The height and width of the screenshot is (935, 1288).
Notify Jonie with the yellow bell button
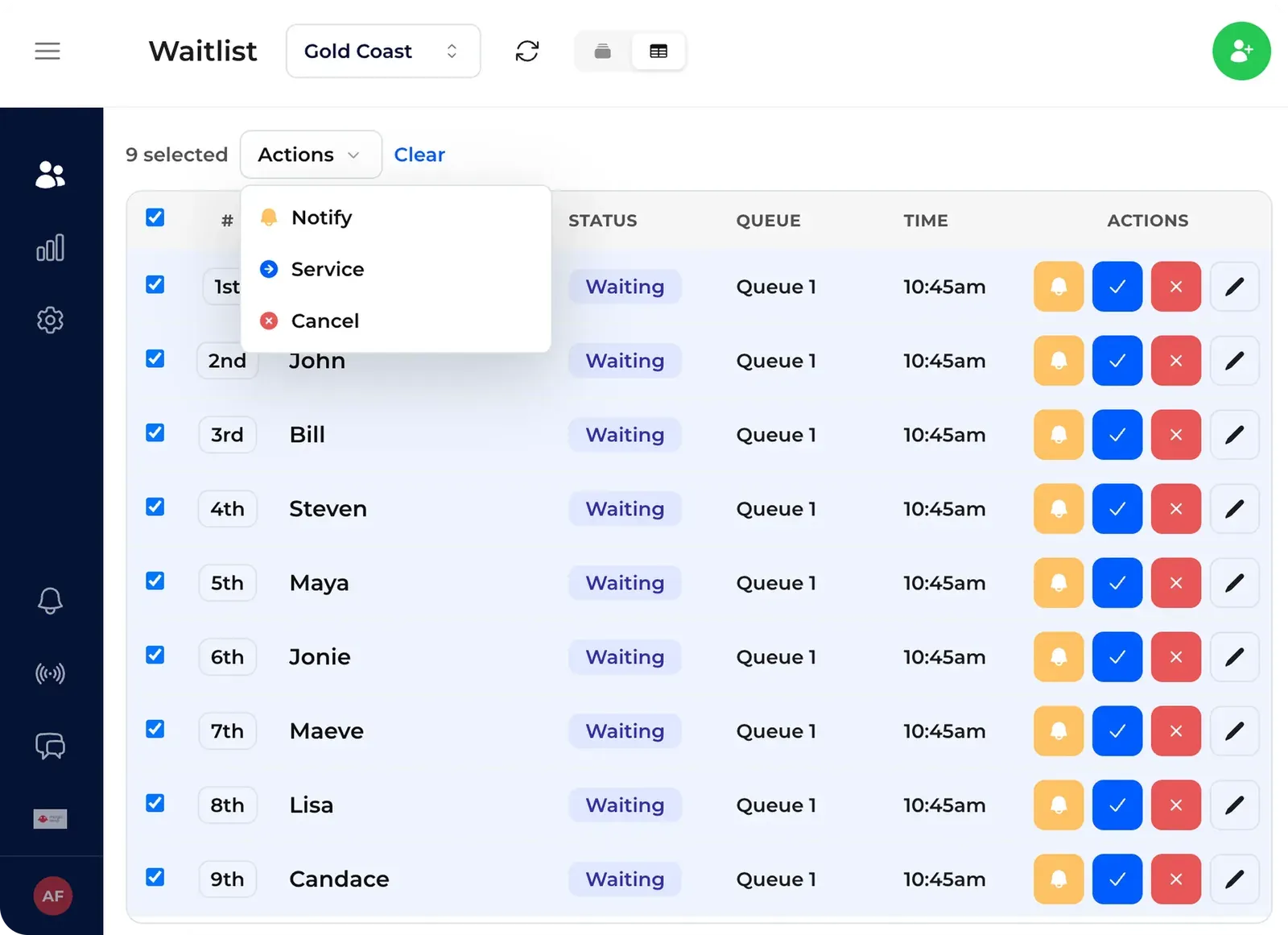[1059, 657]
